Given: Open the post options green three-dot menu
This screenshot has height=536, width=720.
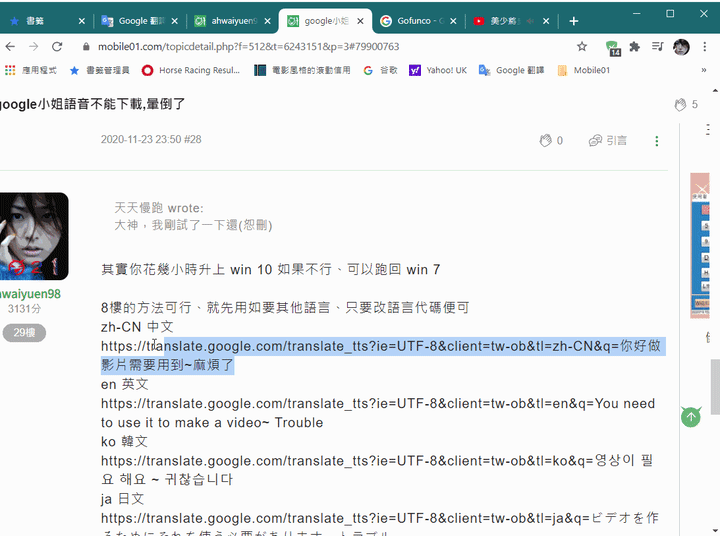Looking at the screenshot, I should [657, 141].
